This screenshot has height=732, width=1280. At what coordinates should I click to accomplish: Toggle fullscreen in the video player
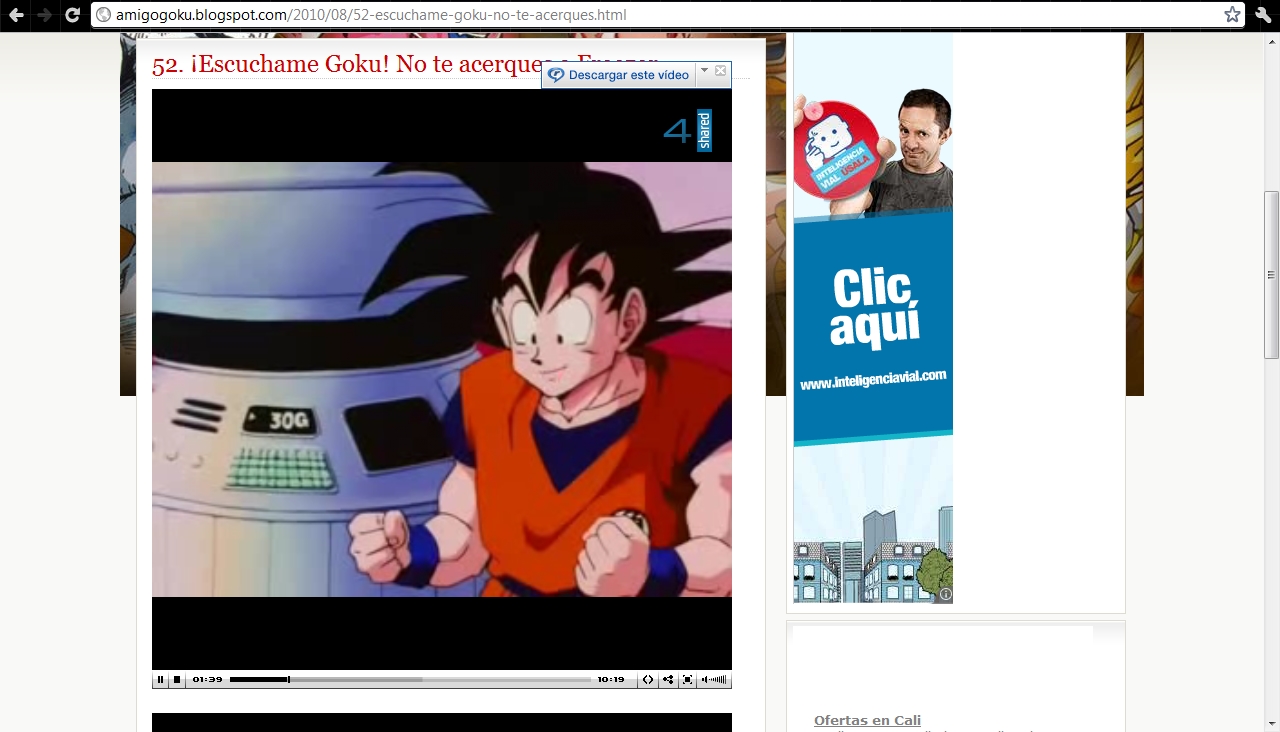pos(687,680)
